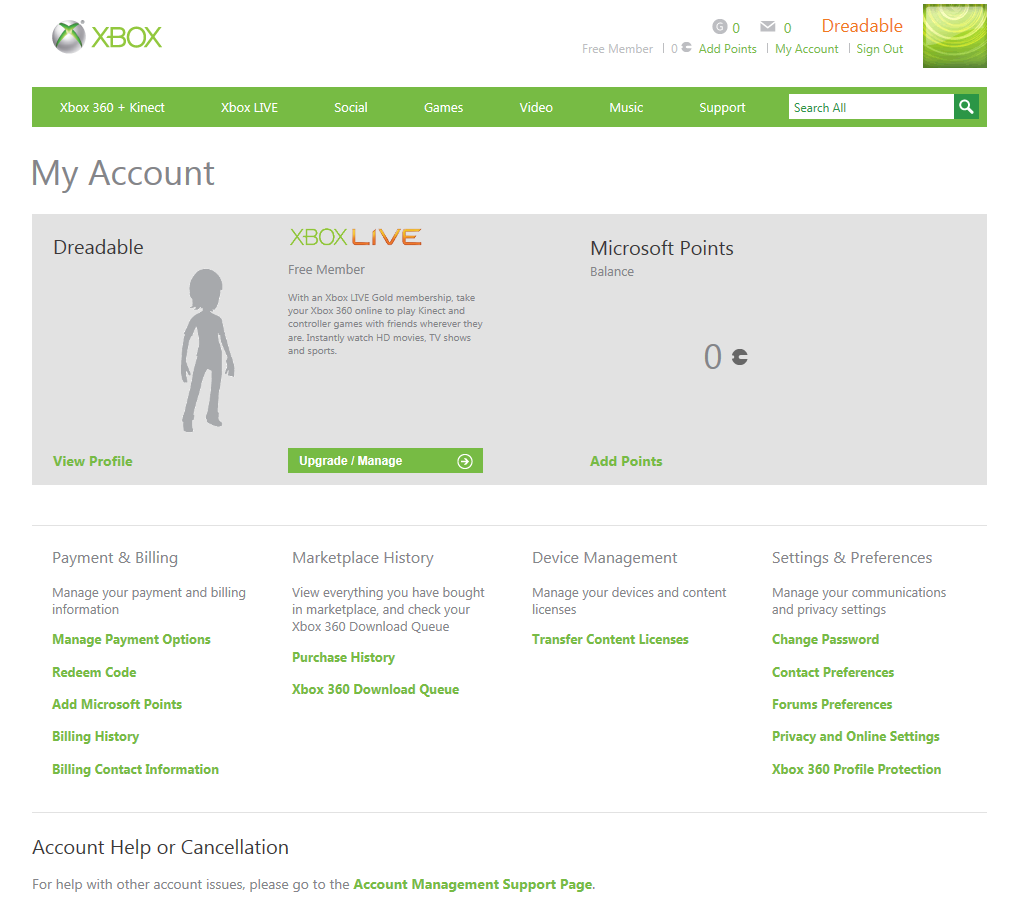Click the Marketplace History heading
Viewport: 1034px width, 902px height.
pyautogui.click(x=363, y=558)
